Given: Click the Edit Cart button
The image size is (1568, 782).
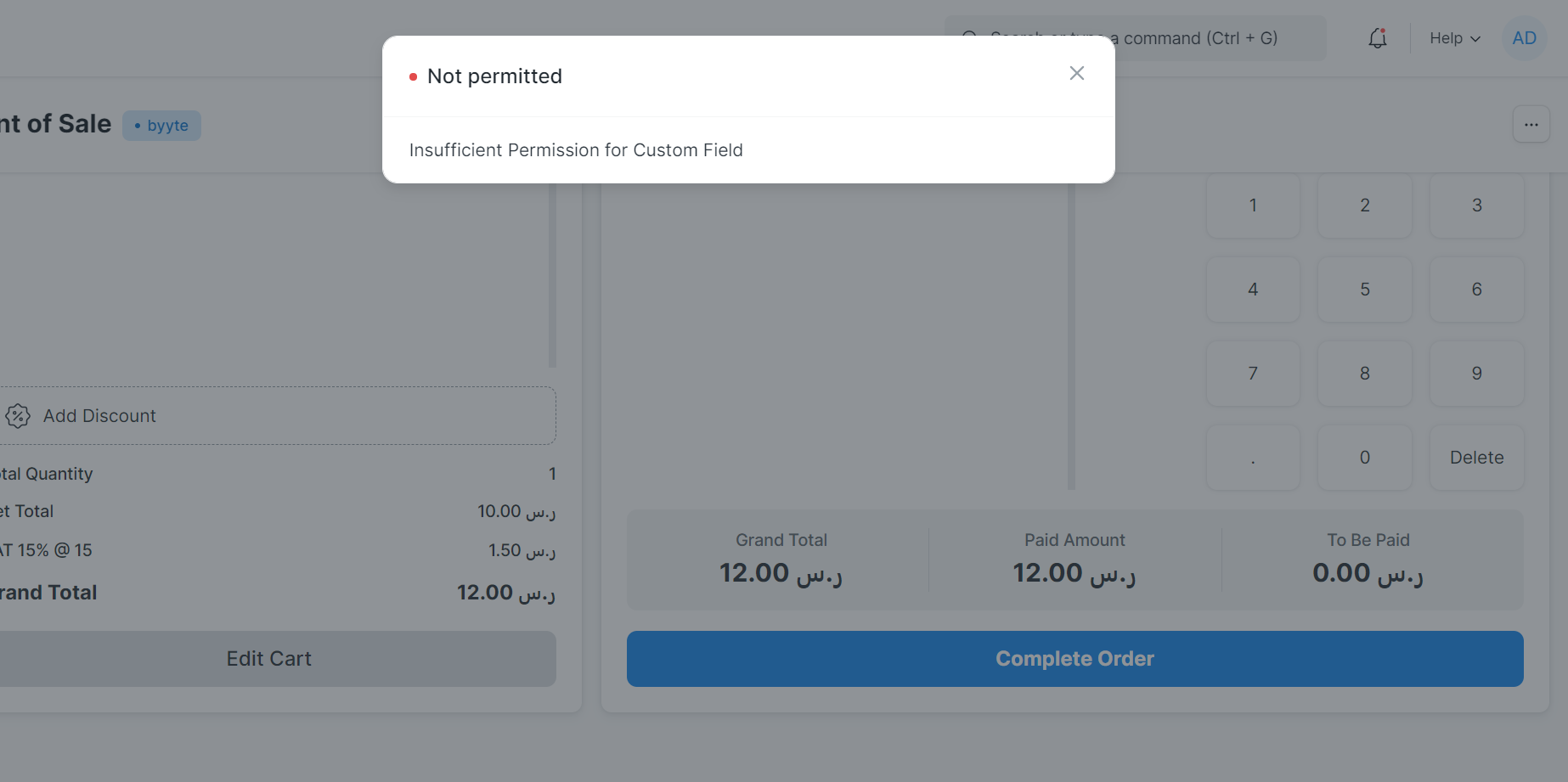Looking at the screenshot, I should click(269, 659).
